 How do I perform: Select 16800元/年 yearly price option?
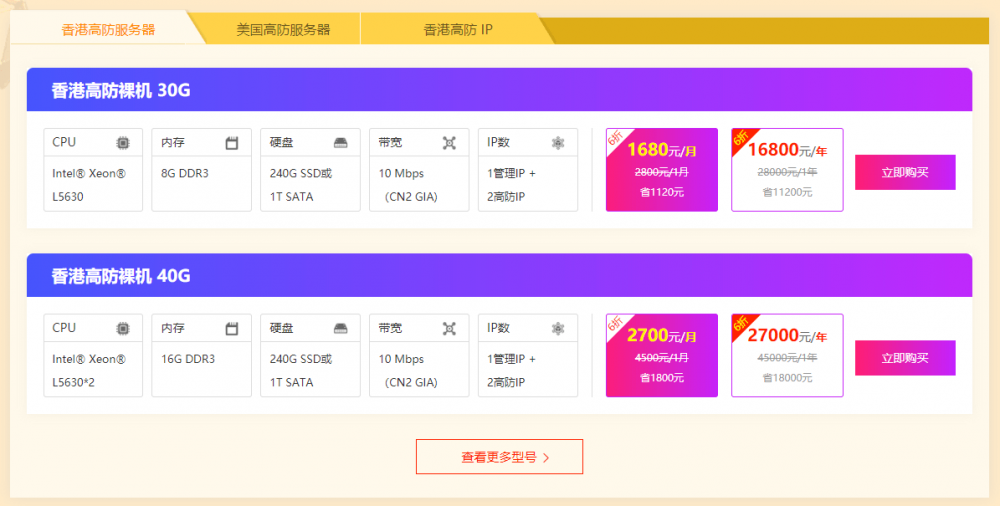787,170
